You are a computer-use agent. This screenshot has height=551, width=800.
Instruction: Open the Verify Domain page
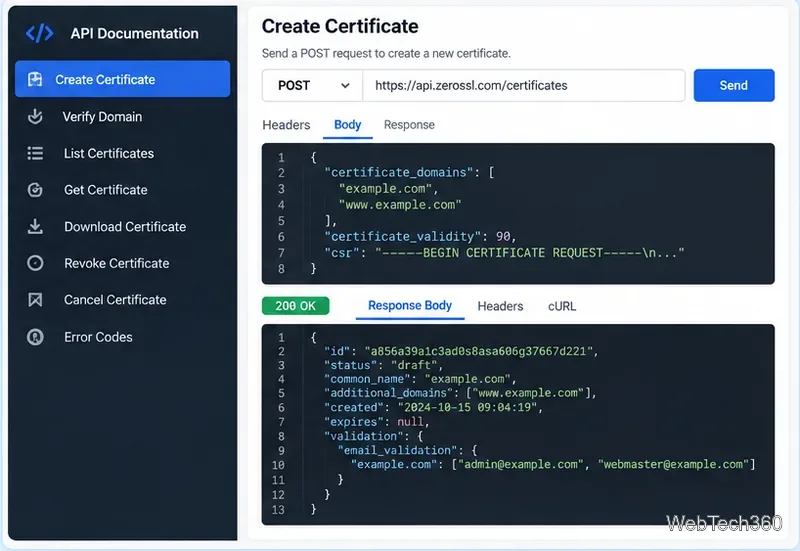coord(102,116)
